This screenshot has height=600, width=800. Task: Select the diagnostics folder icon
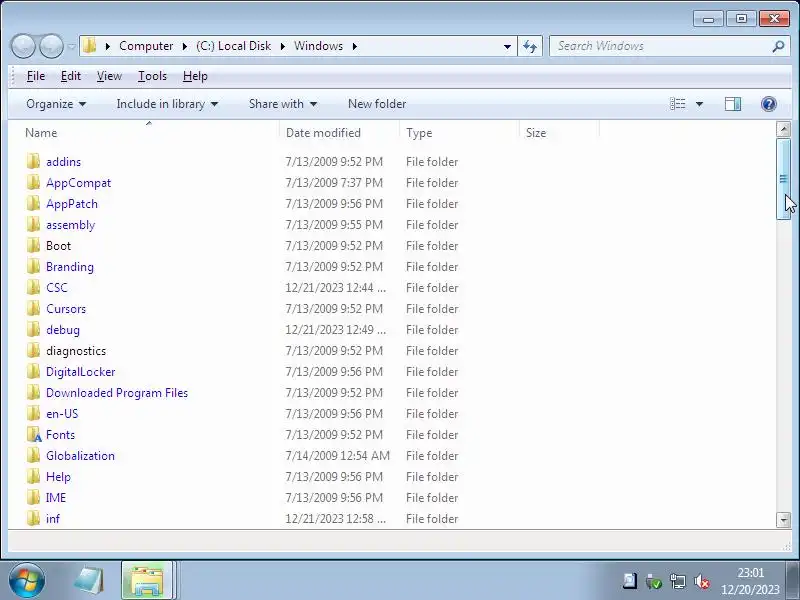click(33, 351)
